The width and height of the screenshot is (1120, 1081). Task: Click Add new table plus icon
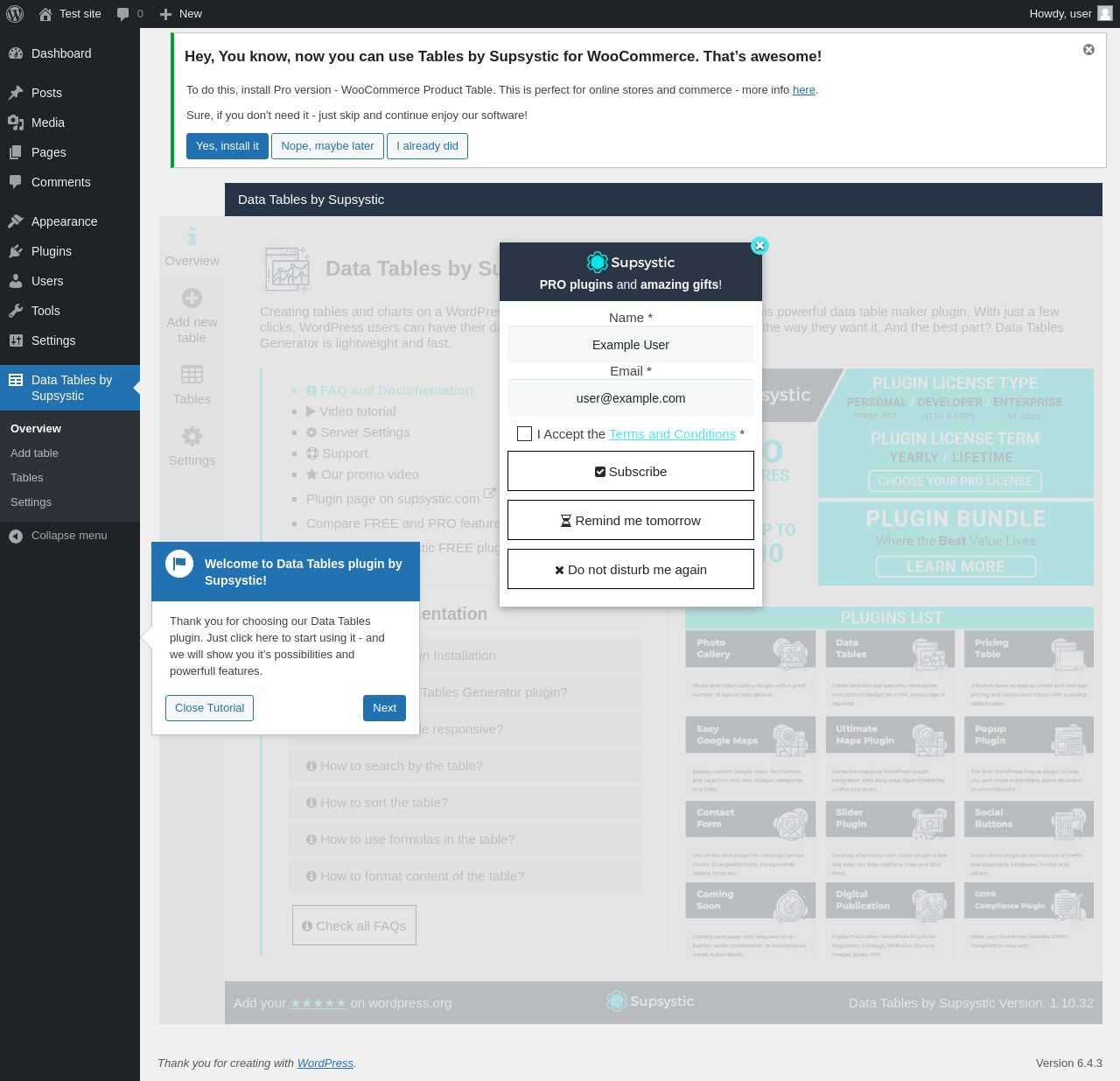coord(192,298)
